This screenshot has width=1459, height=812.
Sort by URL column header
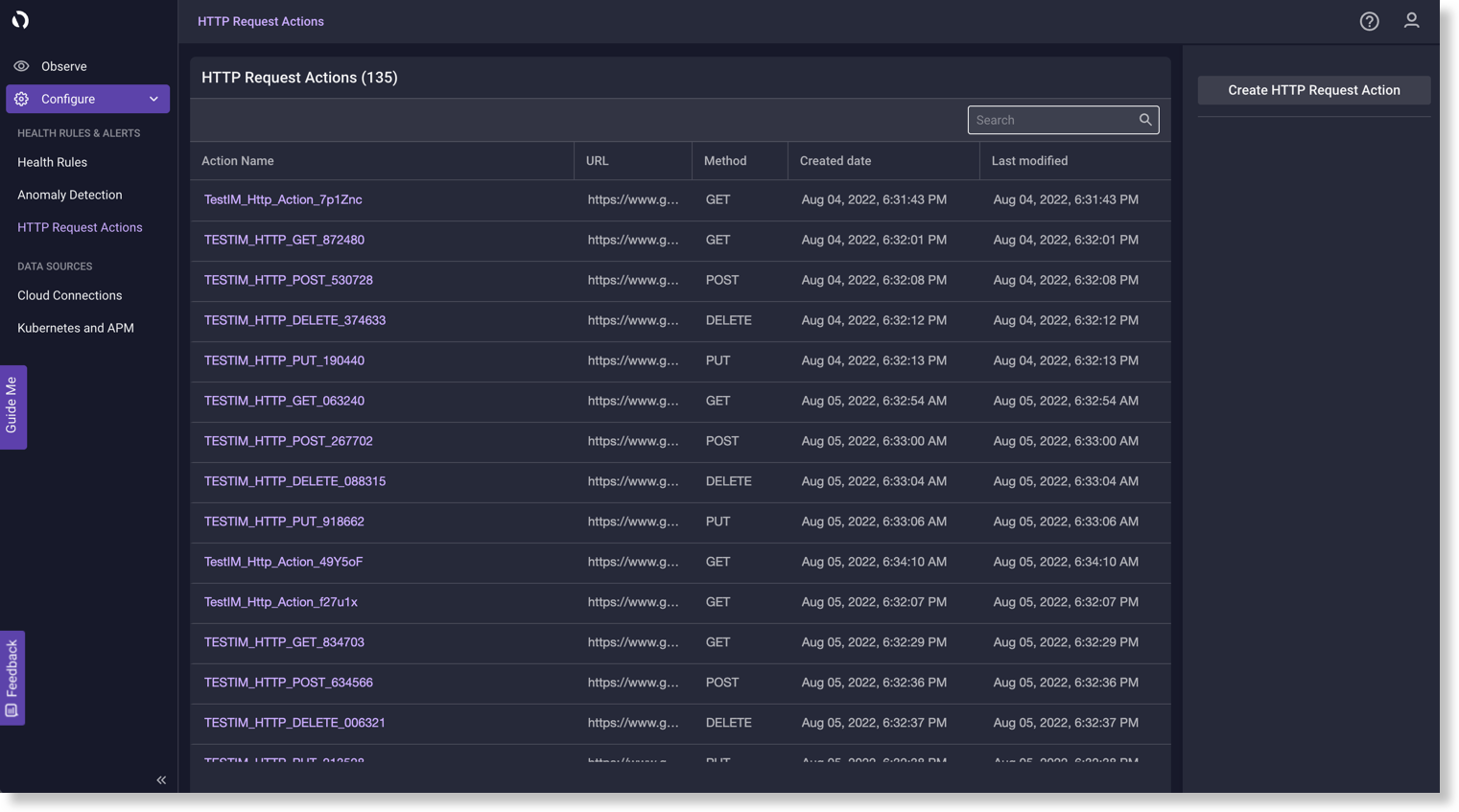[598, 161]
